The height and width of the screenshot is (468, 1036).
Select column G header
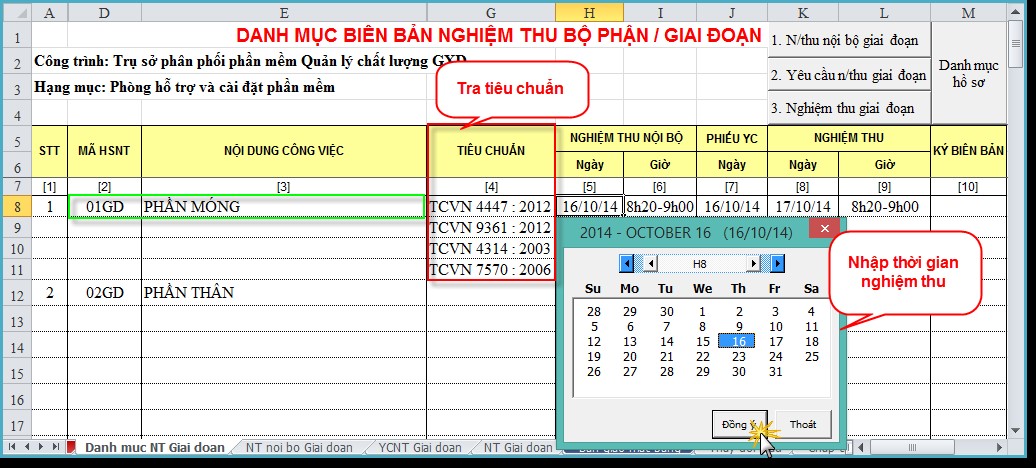pos(490,11)
